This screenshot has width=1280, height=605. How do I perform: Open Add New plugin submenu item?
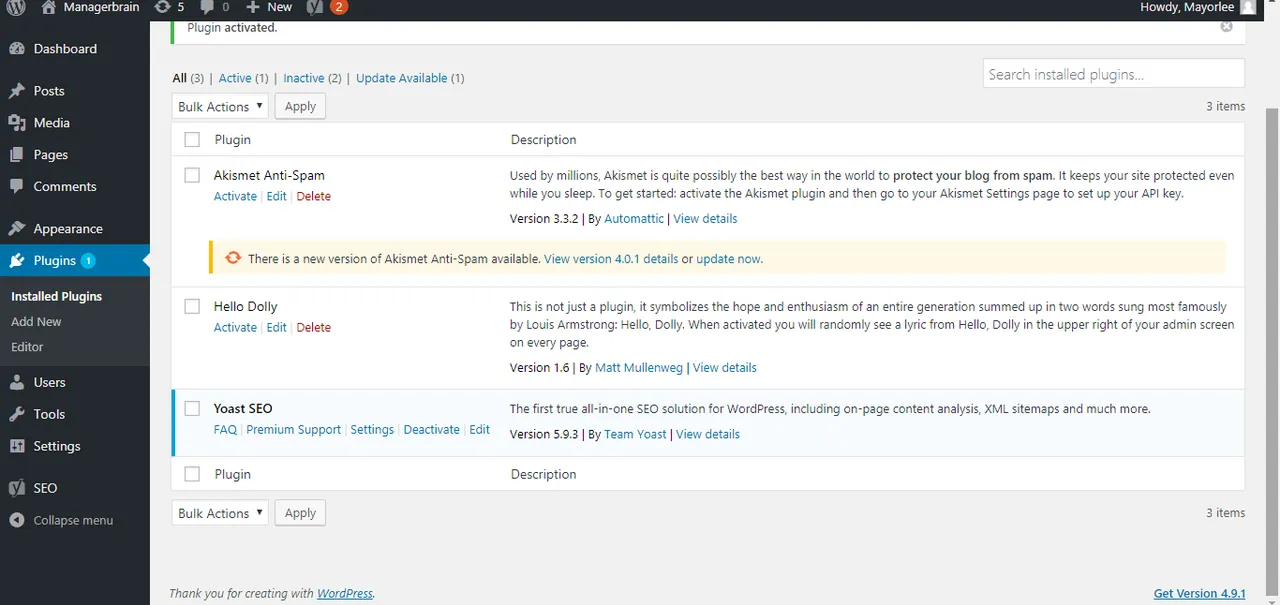[36, 322]
